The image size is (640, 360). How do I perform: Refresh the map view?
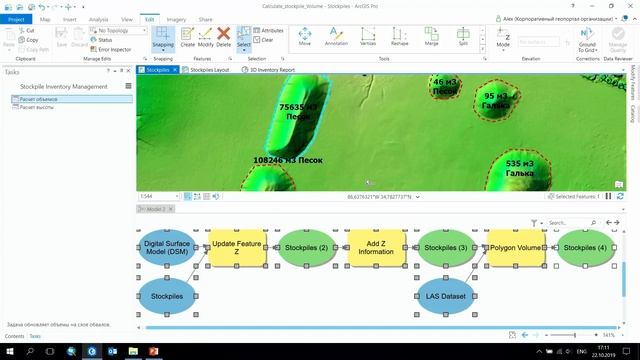(620, 196)
